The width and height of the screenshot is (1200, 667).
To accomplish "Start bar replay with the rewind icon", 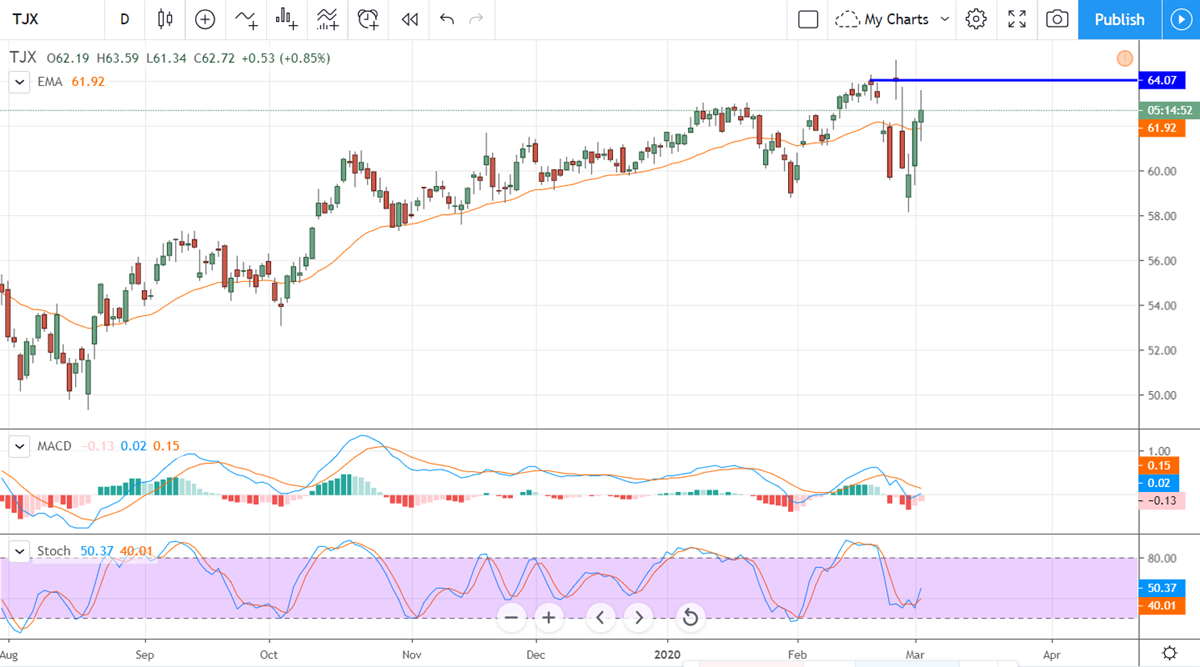I will (408, 19).
